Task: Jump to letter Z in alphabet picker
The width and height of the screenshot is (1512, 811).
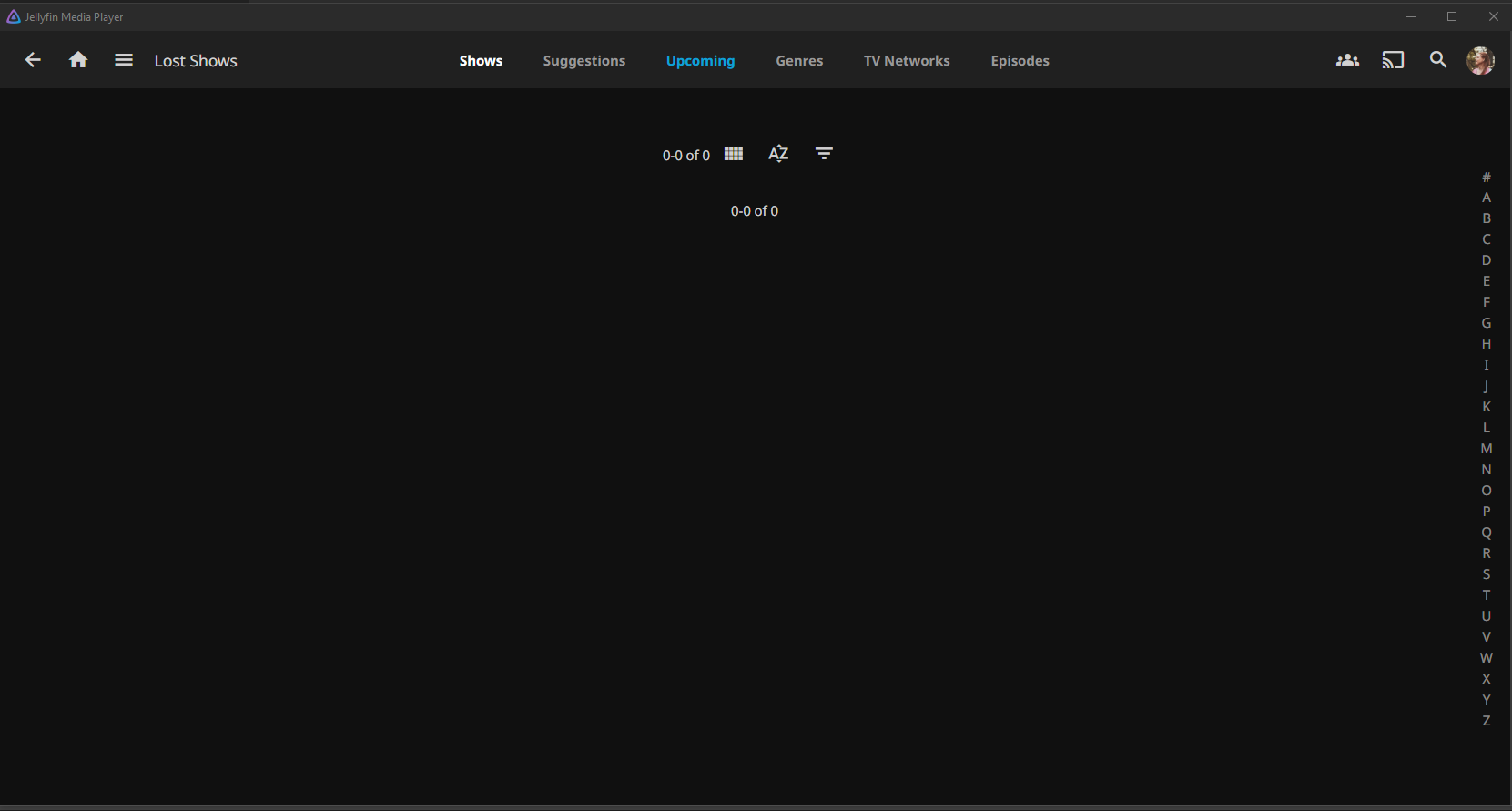Action: click(1487, 721)
